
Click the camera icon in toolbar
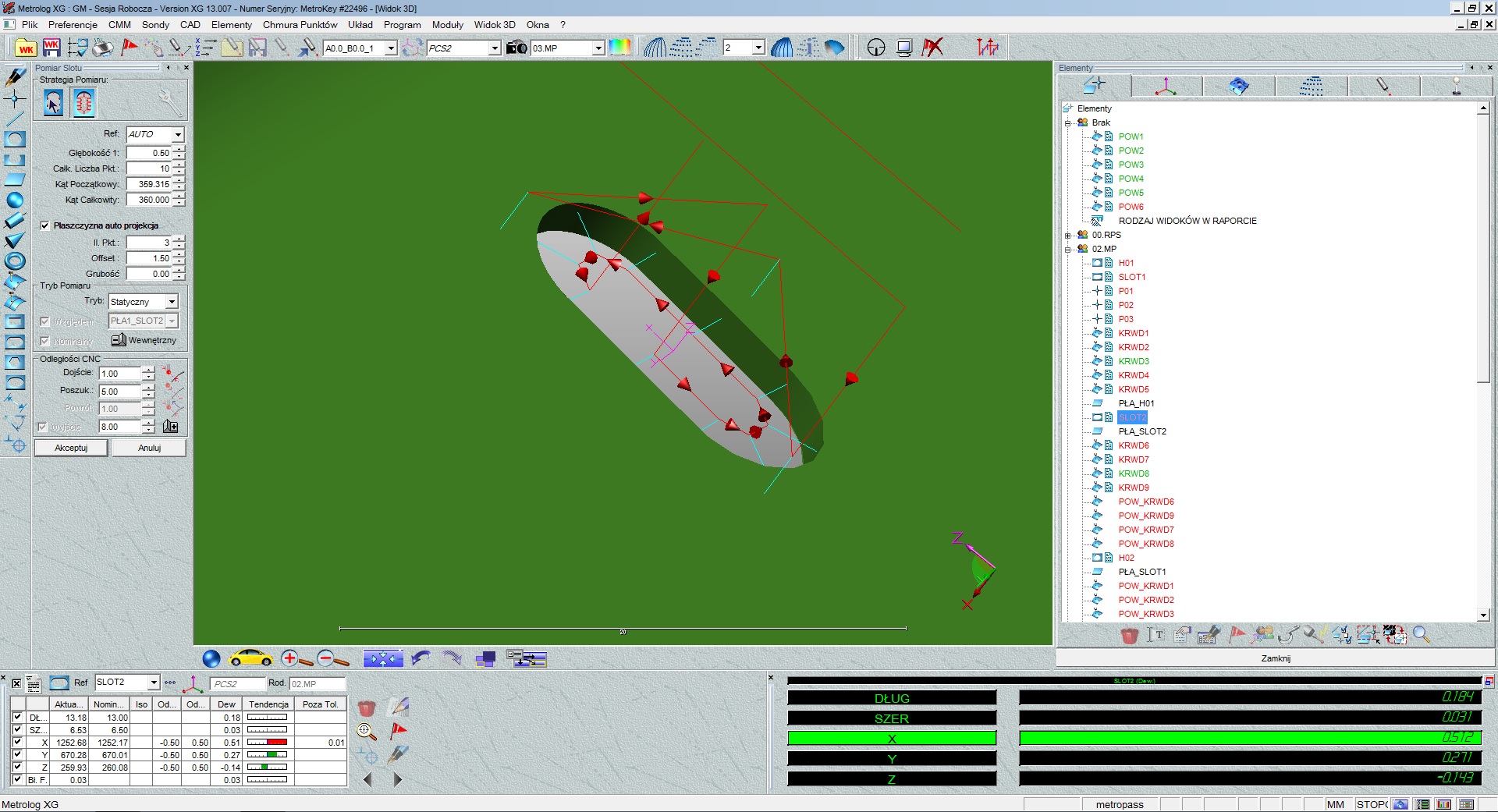pyautogui.click(x=516, y=48)
